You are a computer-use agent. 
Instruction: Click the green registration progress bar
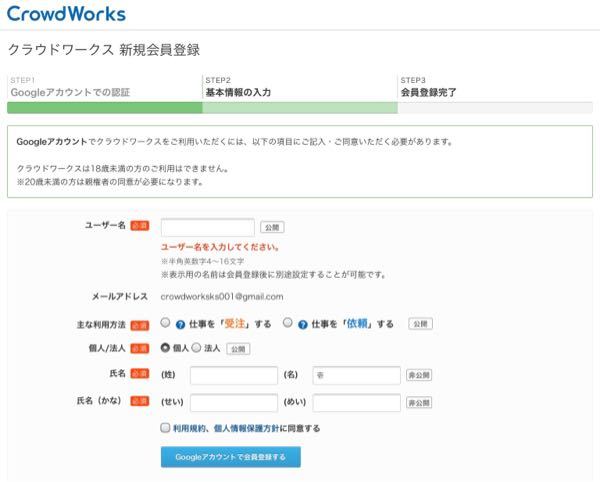[x=300, y=108]
